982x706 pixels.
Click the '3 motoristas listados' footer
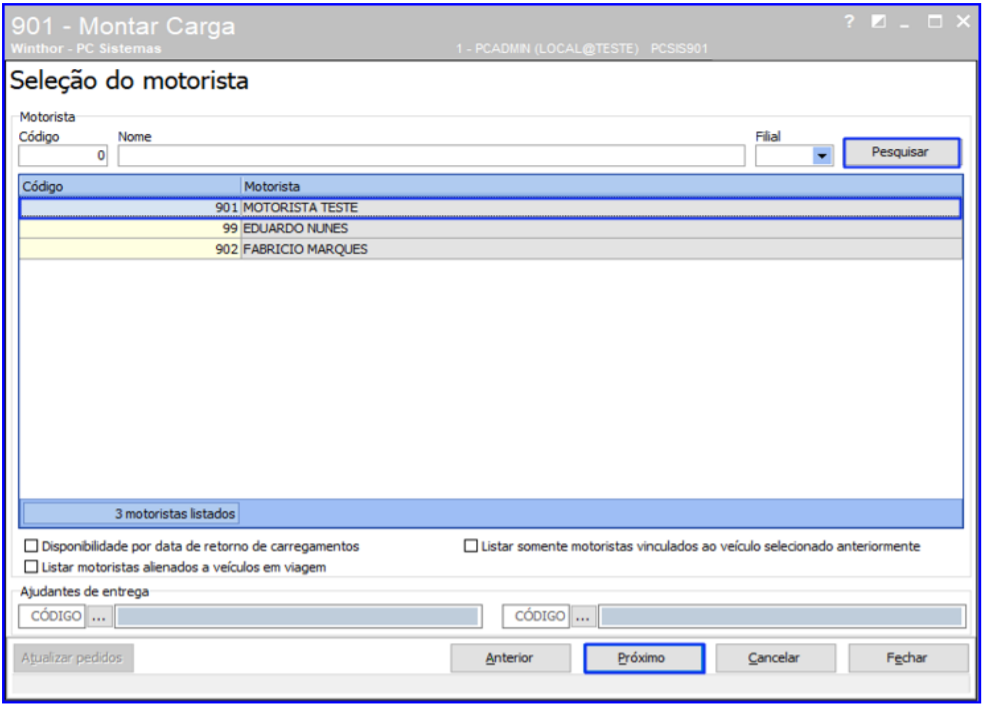click(x=131, y=514)
